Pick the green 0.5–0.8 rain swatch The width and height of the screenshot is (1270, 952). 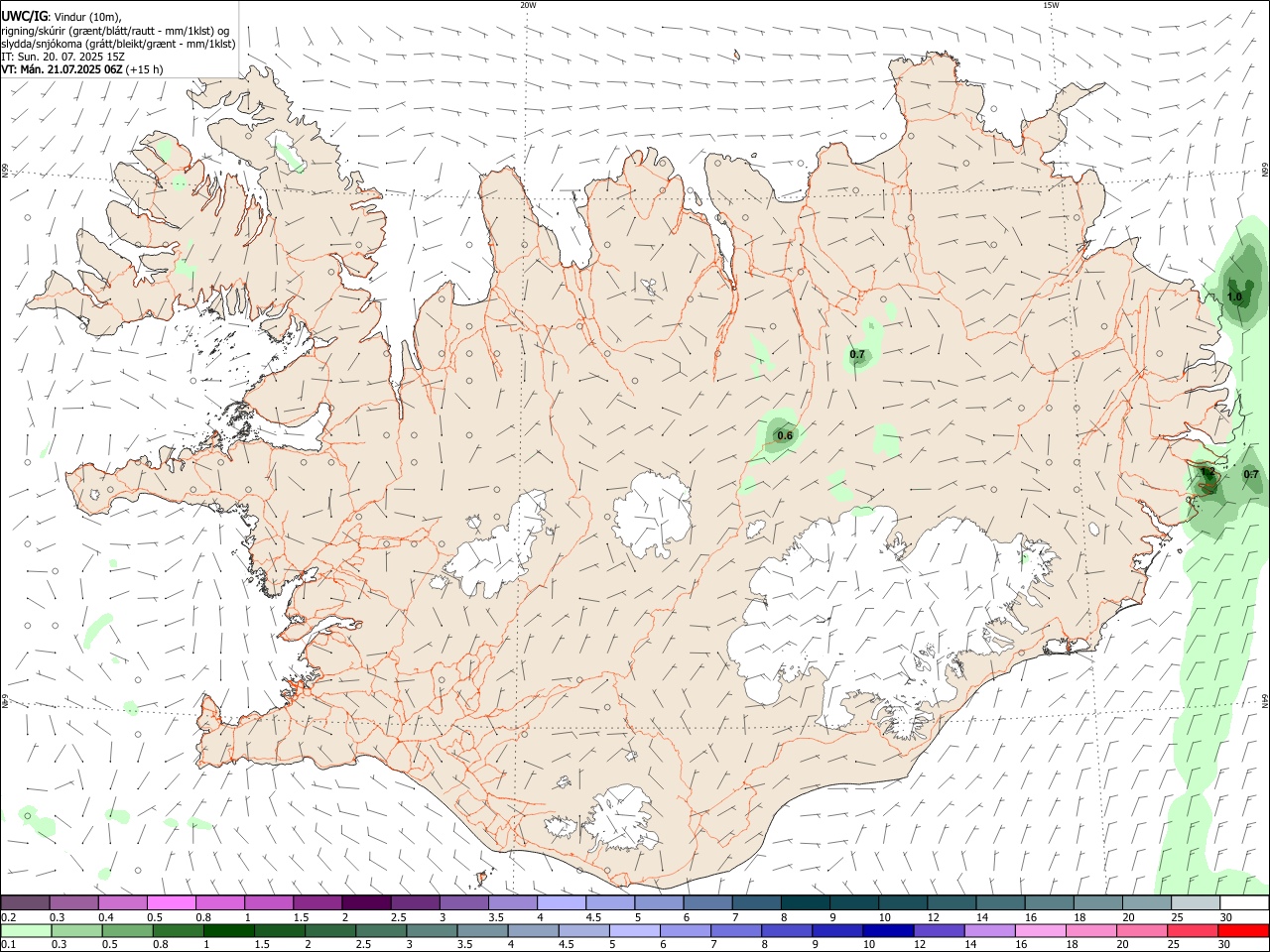(x=128, y=930)
